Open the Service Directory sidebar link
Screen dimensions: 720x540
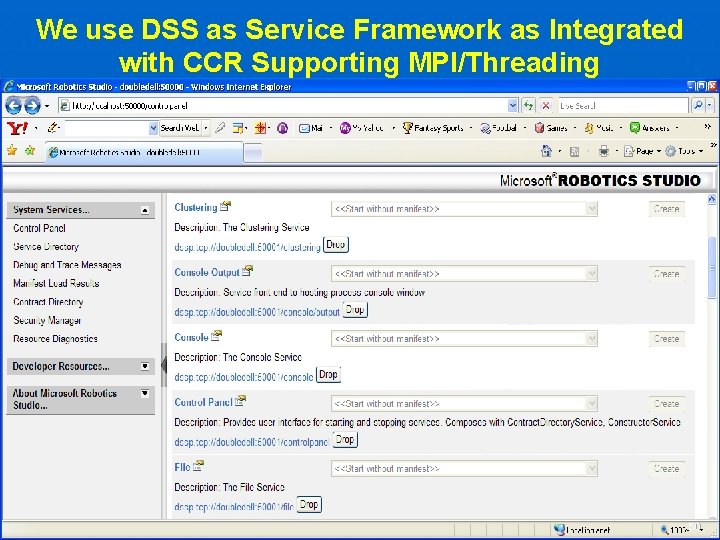(x=46, y=247)
